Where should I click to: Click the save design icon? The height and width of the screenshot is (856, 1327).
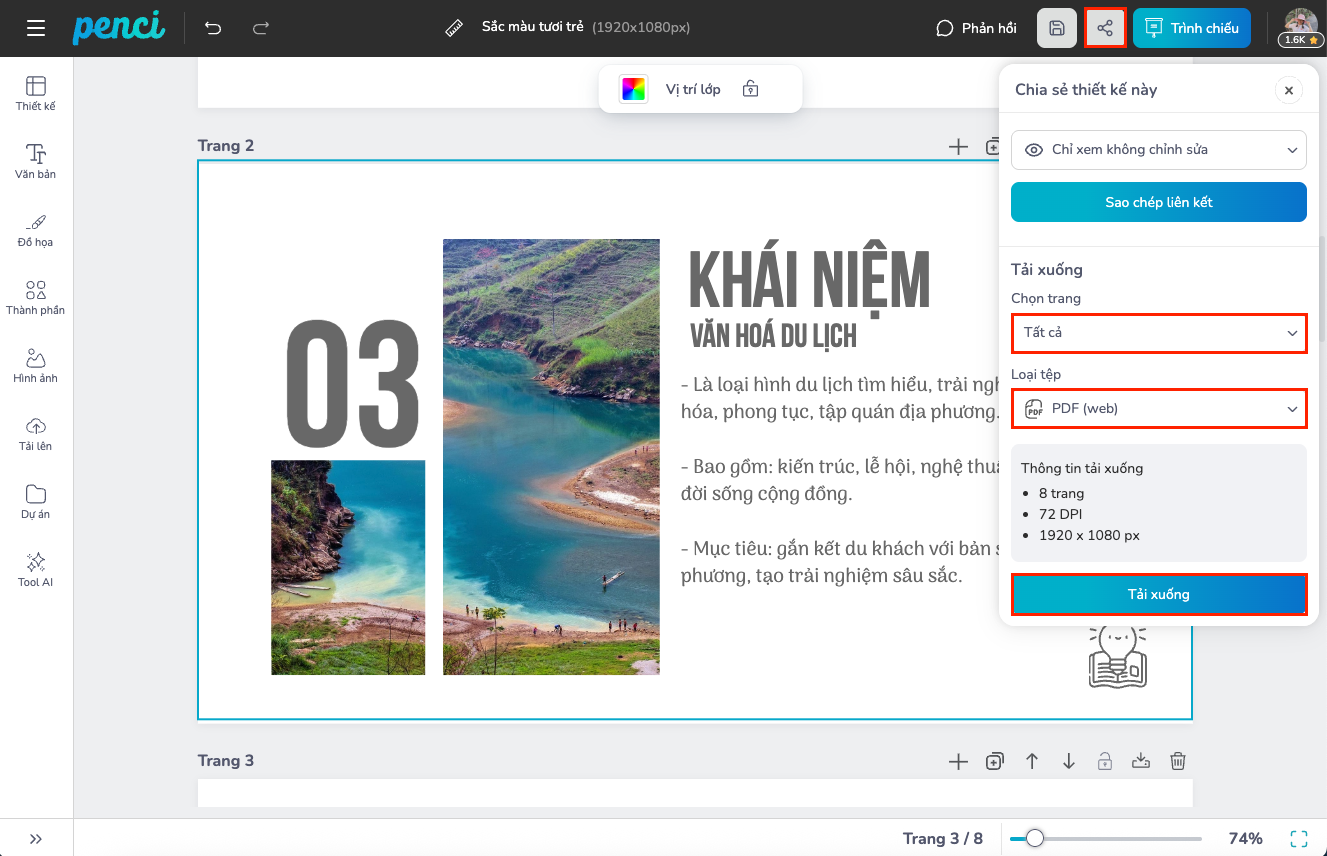[1057, 28]
